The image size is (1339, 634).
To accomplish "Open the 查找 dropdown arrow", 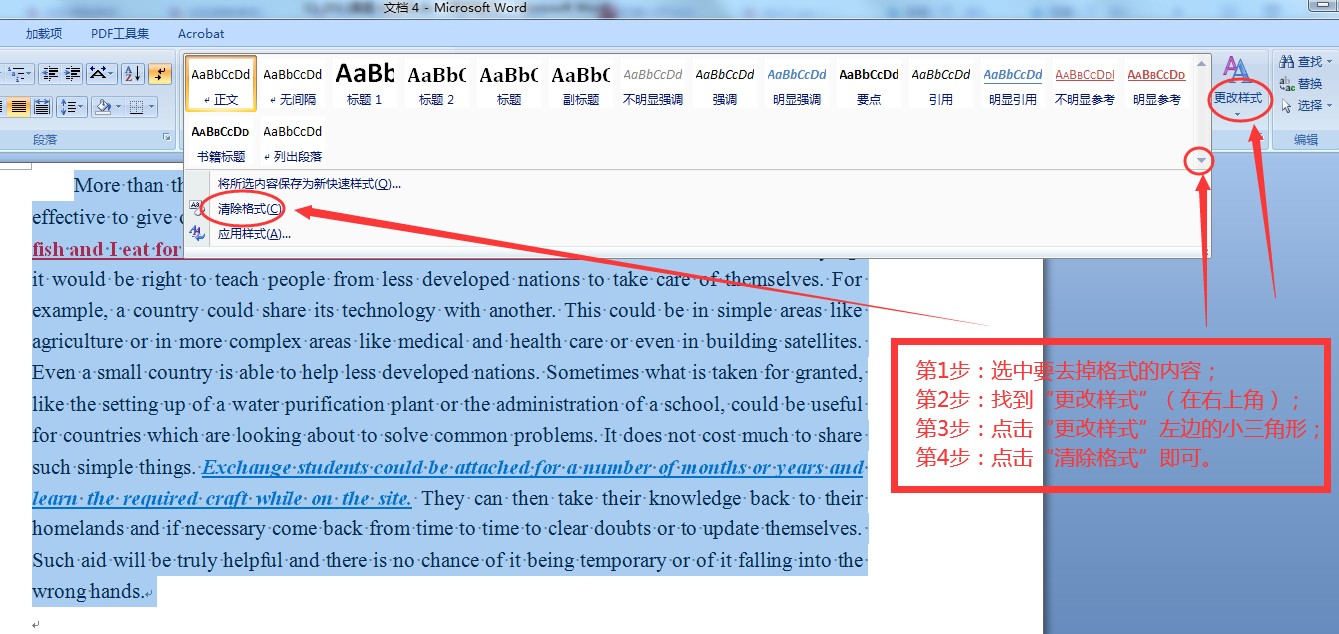I will click(x=1329, y=62).
